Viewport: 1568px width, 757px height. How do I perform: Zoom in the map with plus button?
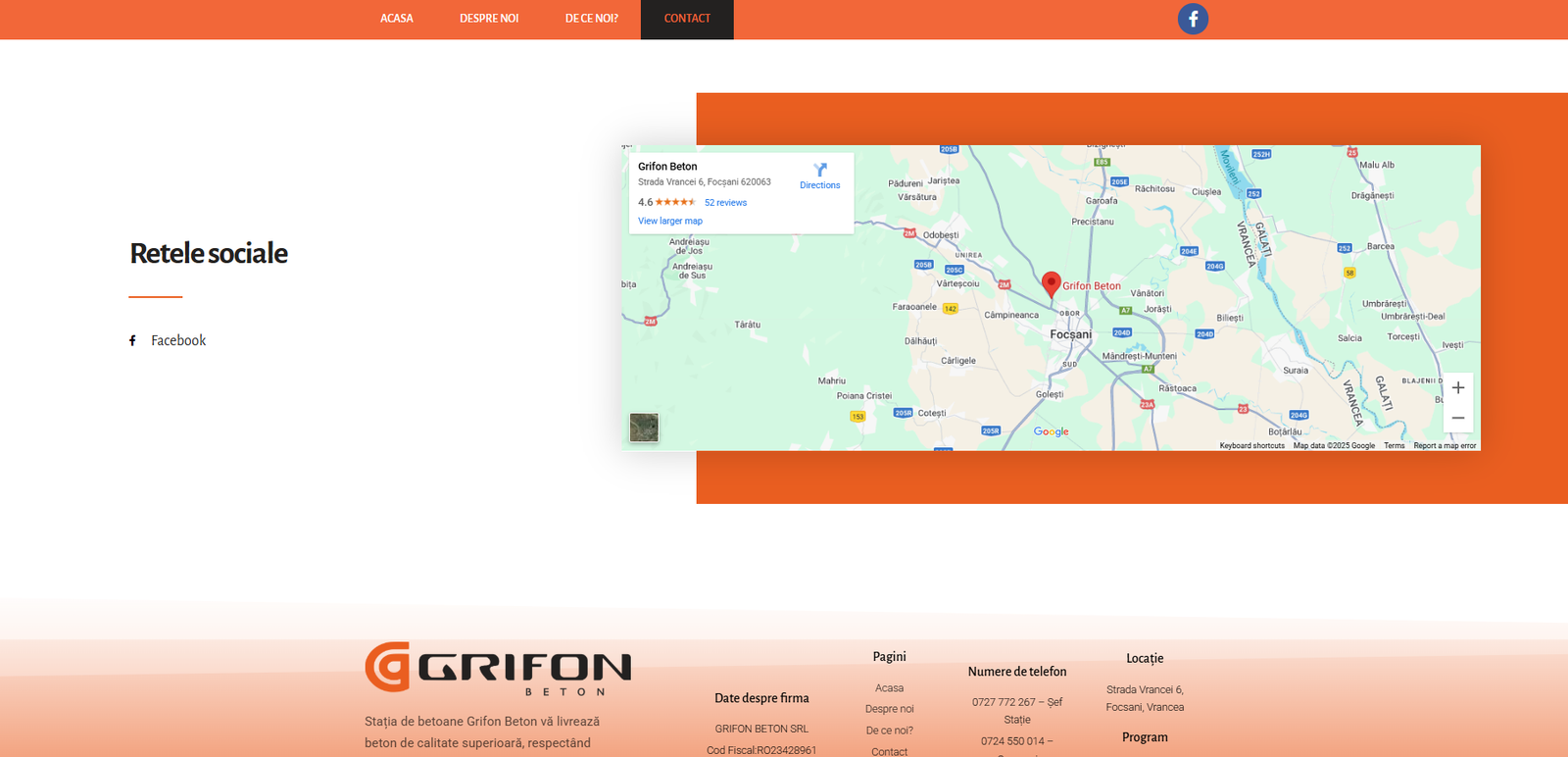[1458, 387]
